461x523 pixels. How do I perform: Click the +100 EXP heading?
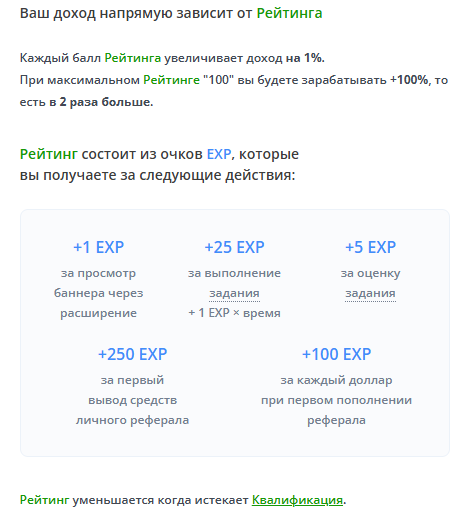click(336, 354)
